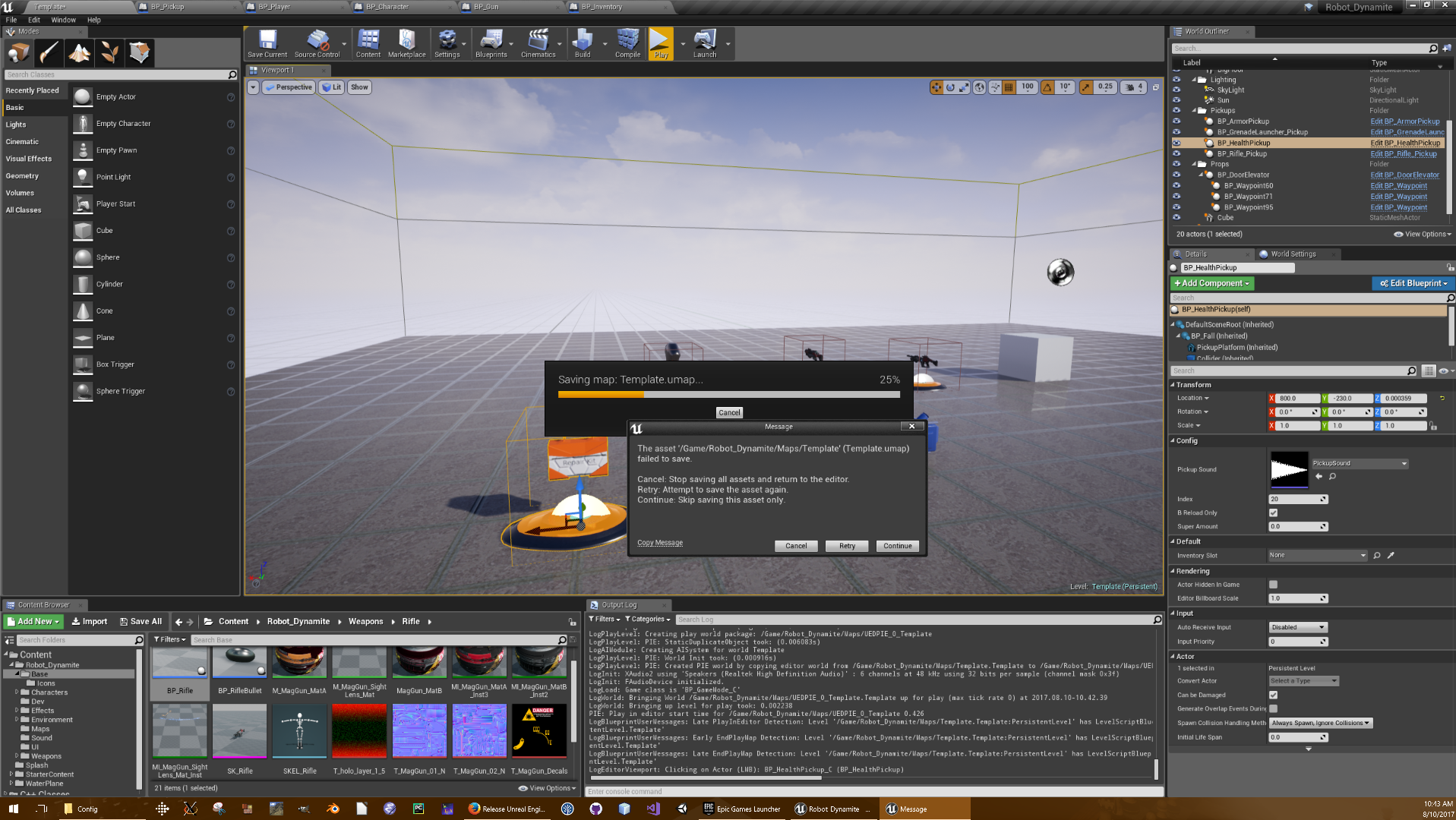1456x820 pixels.
Task: Toggle Generate Overlap Events During checkbox
Action: pyautogui.click(x=1273, y=708)
